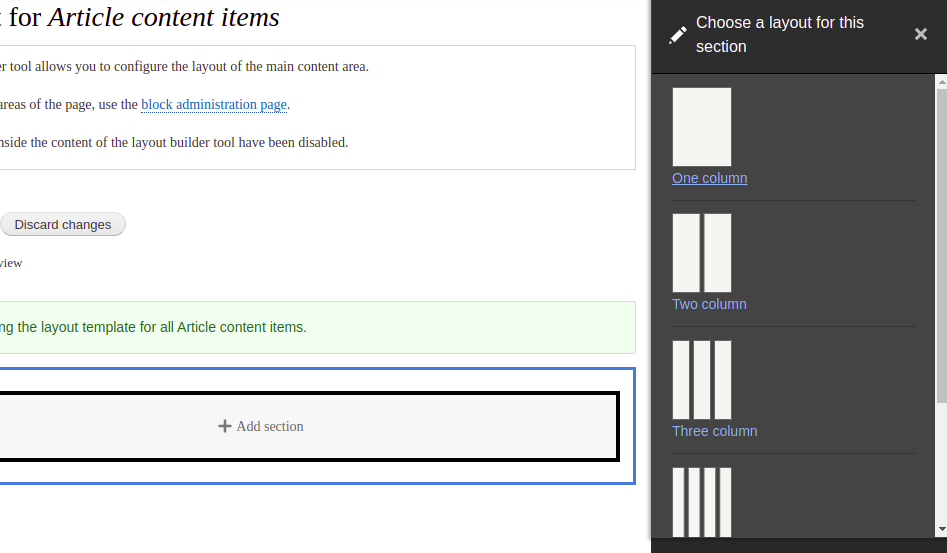Click the 'Article content items' page heading
Image resolution: width=947 pixels, height=553 pixels.
164,17
